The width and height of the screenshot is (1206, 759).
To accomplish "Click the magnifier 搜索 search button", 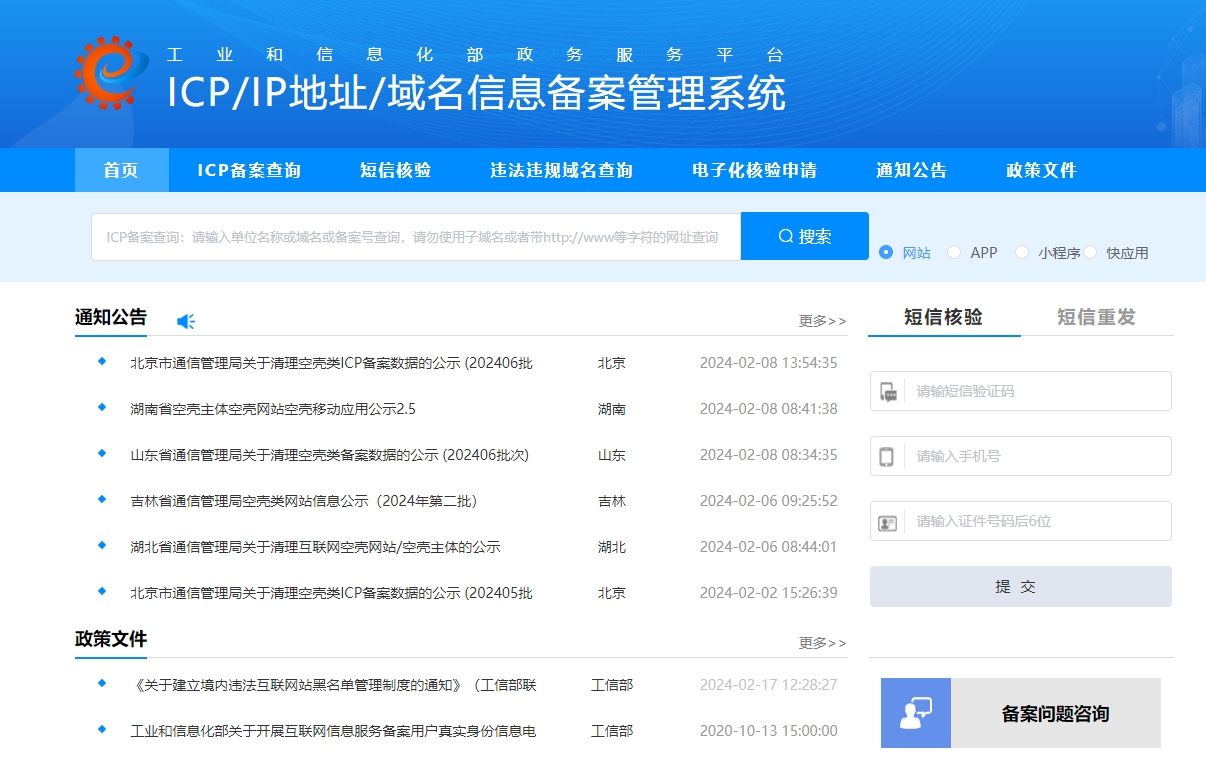I will pos(804,237).
